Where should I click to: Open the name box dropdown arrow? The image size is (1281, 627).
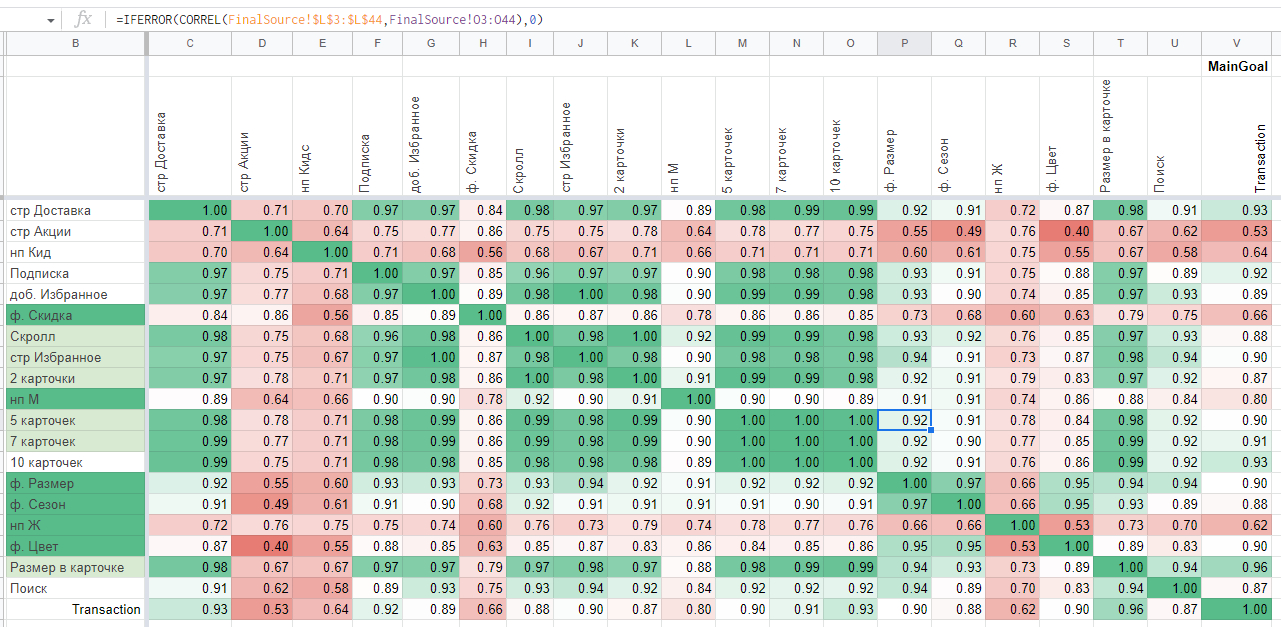(51, 19)
